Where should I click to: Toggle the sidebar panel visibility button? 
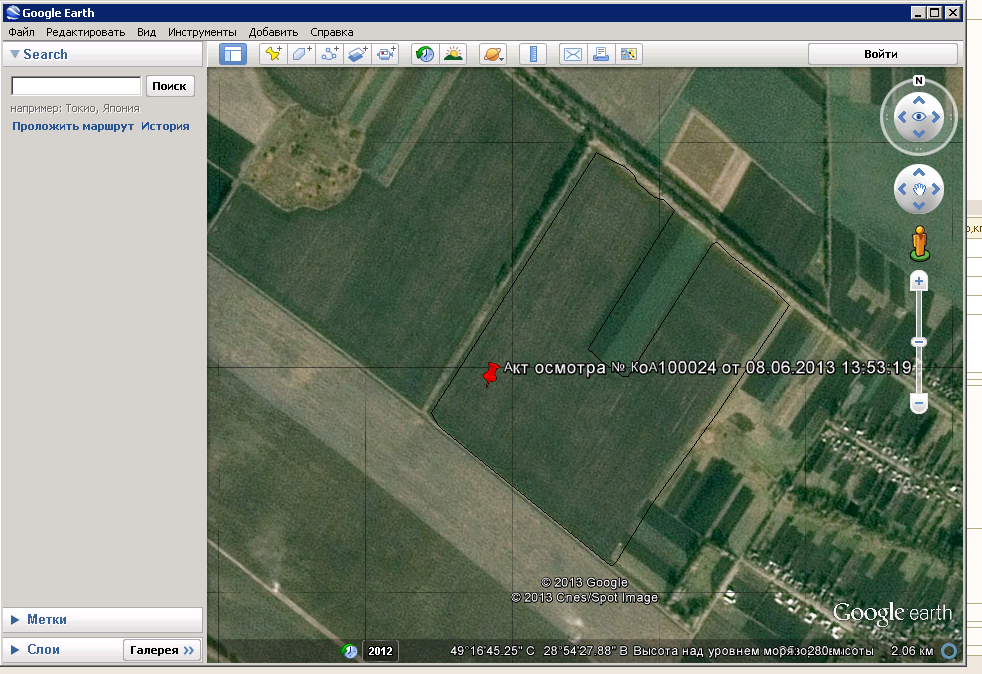click(x=233, y=54)
